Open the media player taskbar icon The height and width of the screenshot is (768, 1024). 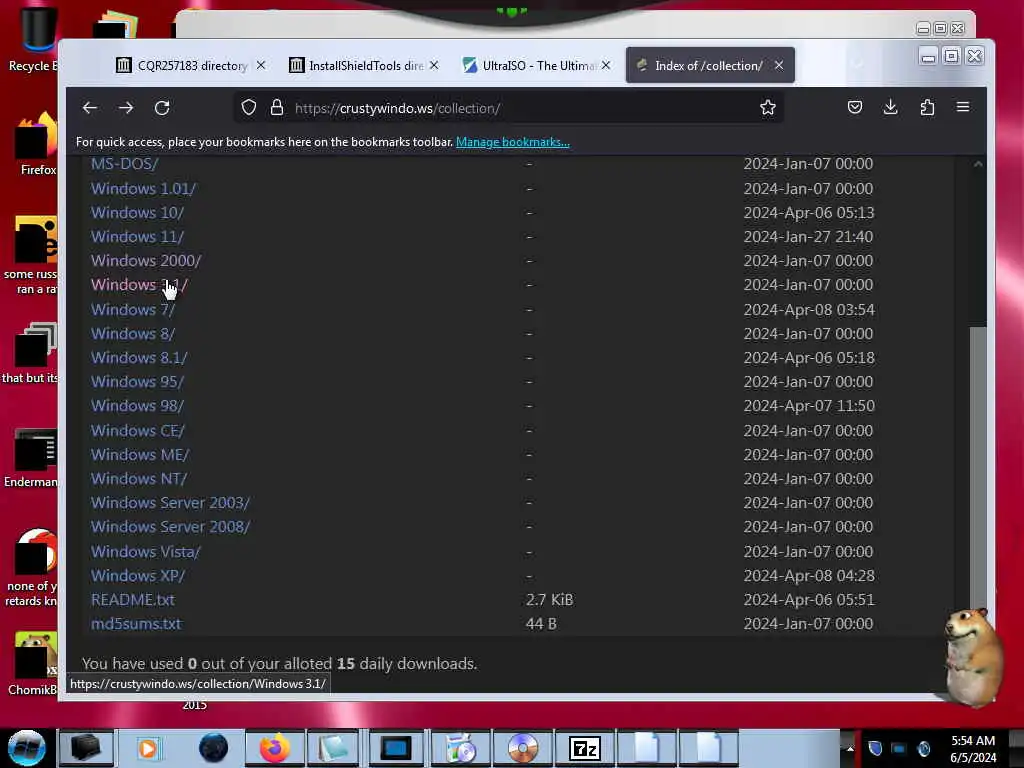tap(148, 748)
